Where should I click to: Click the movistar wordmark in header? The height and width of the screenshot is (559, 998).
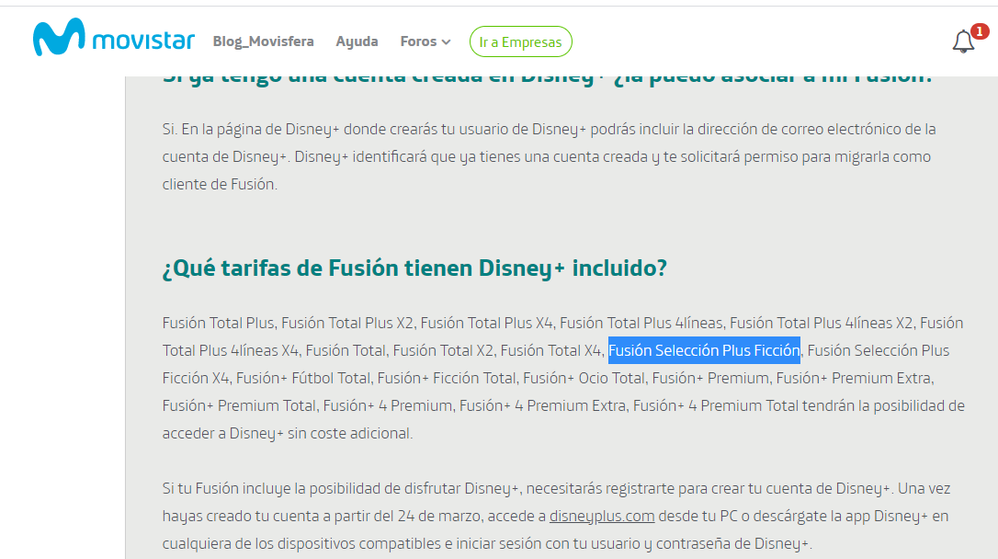141,41
